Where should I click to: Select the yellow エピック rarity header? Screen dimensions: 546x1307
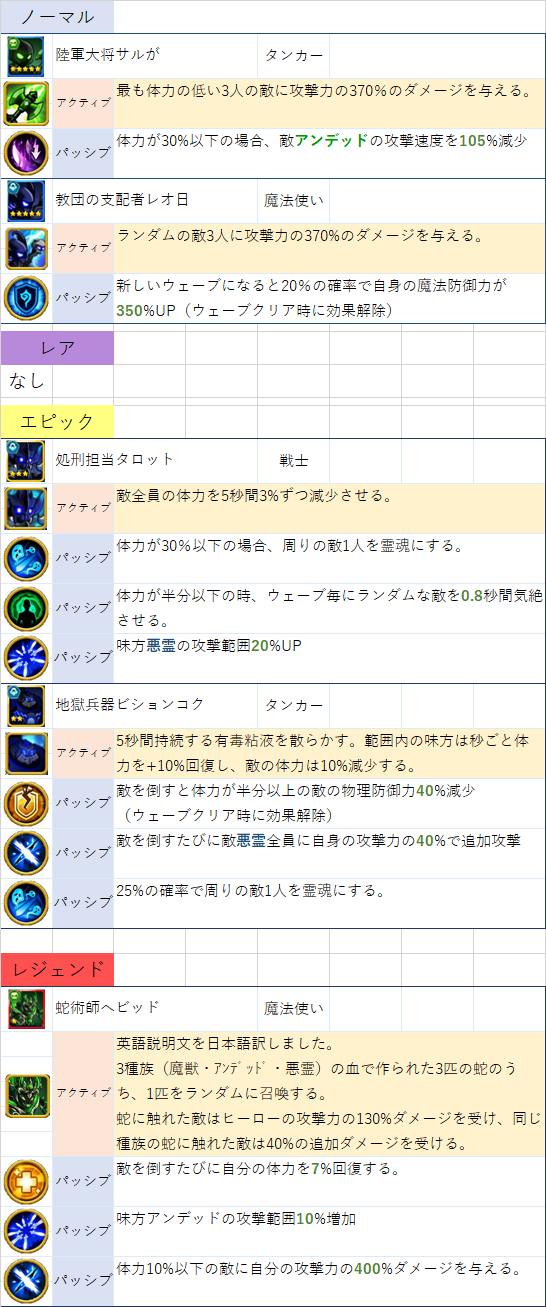(x=57, y=420)
